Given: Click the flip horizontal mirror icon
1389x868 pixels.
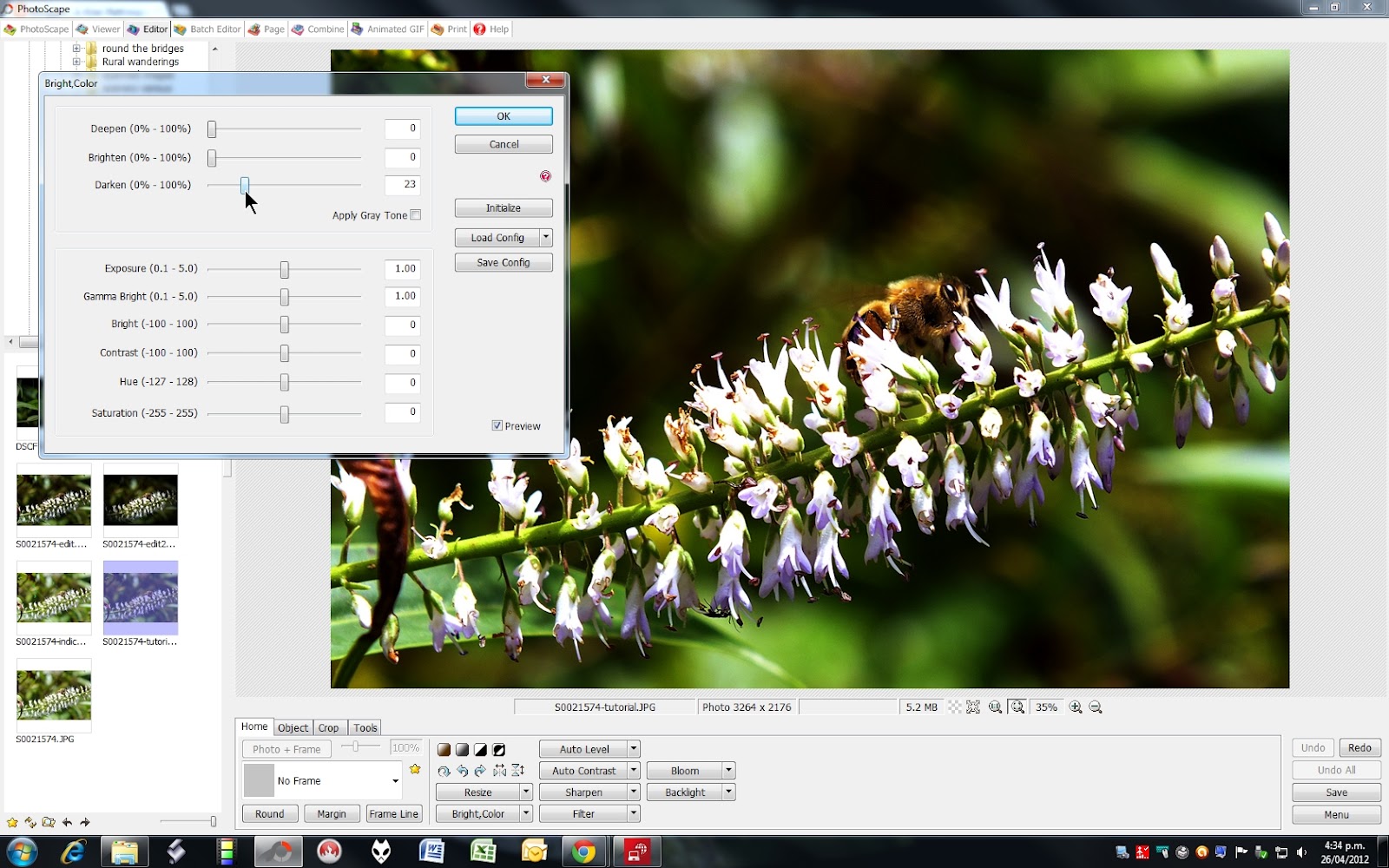Looking at the screenshot, I should click(500, 770).
